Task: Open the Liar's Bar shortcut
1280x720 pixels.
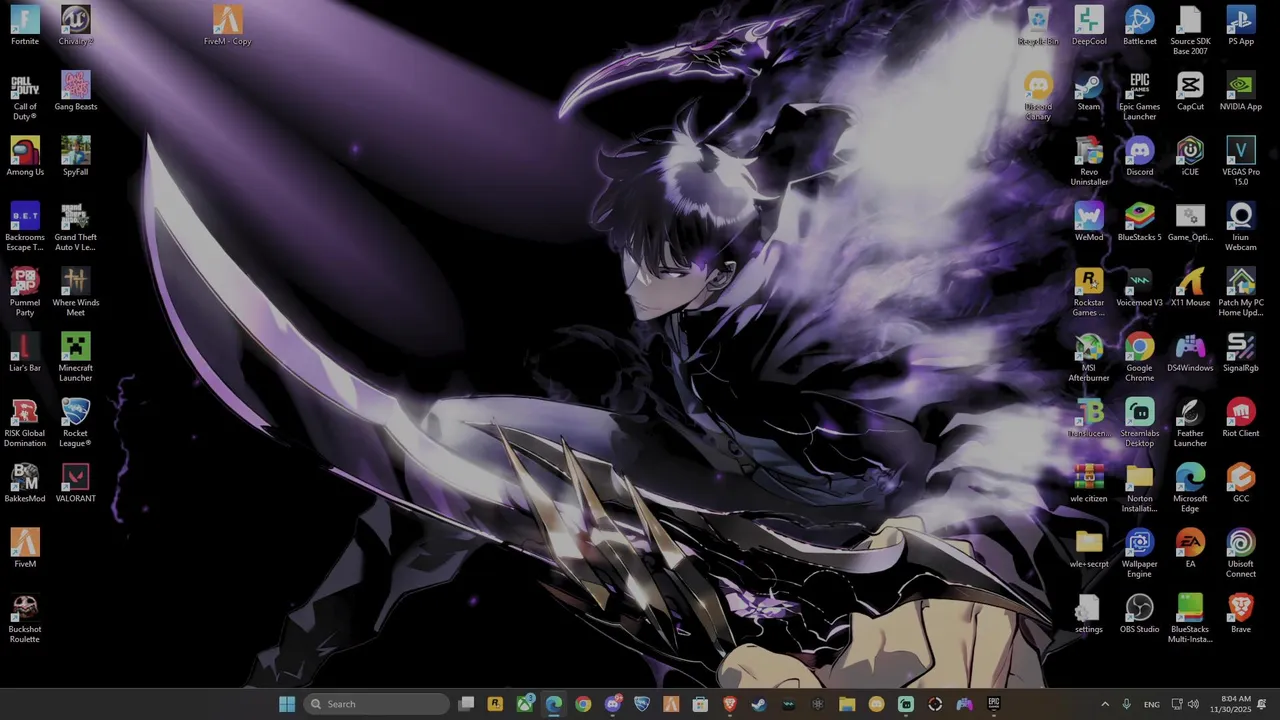Action: [x=25, y=353]
